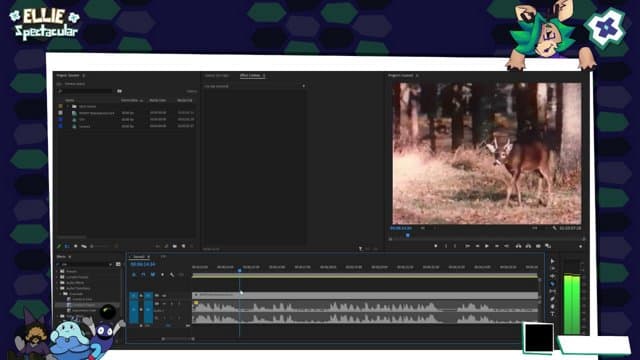Go to Out point in Program monitor
This screenshot has height=360, width=640.
tap(507, 246)
